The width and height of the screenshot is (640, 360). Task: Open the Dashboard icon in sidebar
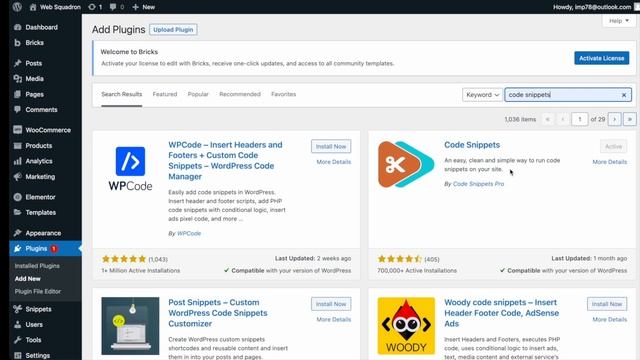[17, 27]
